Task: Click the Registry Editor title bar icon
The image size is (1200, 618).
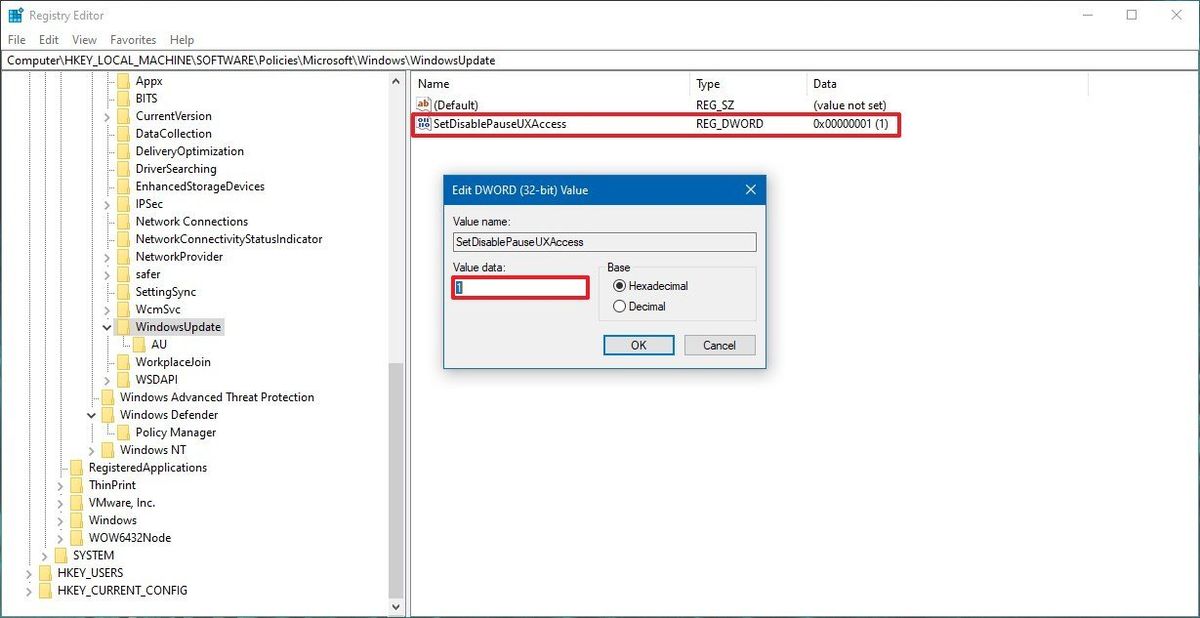Action: pos(15,15)
